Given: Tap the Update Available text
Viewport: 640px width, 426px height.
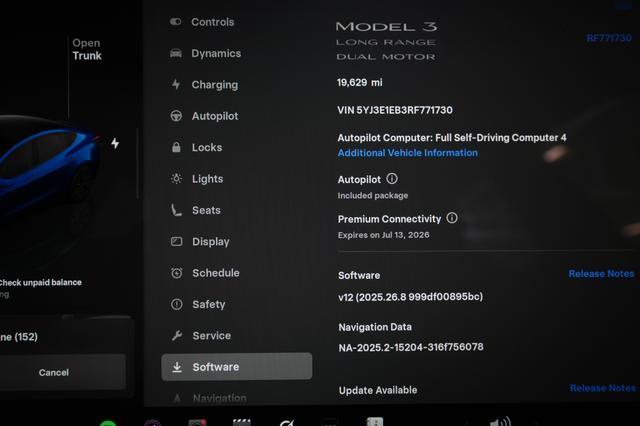Looking at the screenshot, I should pos(378,390).
